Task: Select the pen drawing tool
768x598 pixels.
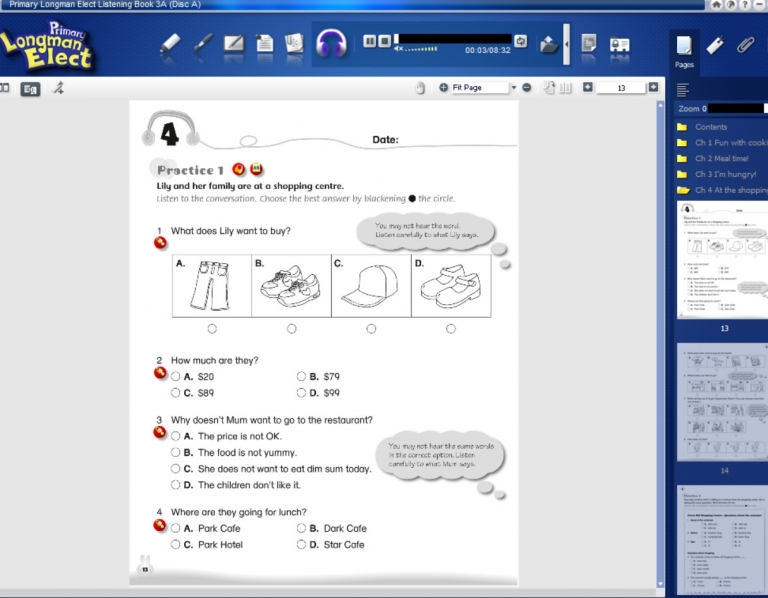Action: 202,43
